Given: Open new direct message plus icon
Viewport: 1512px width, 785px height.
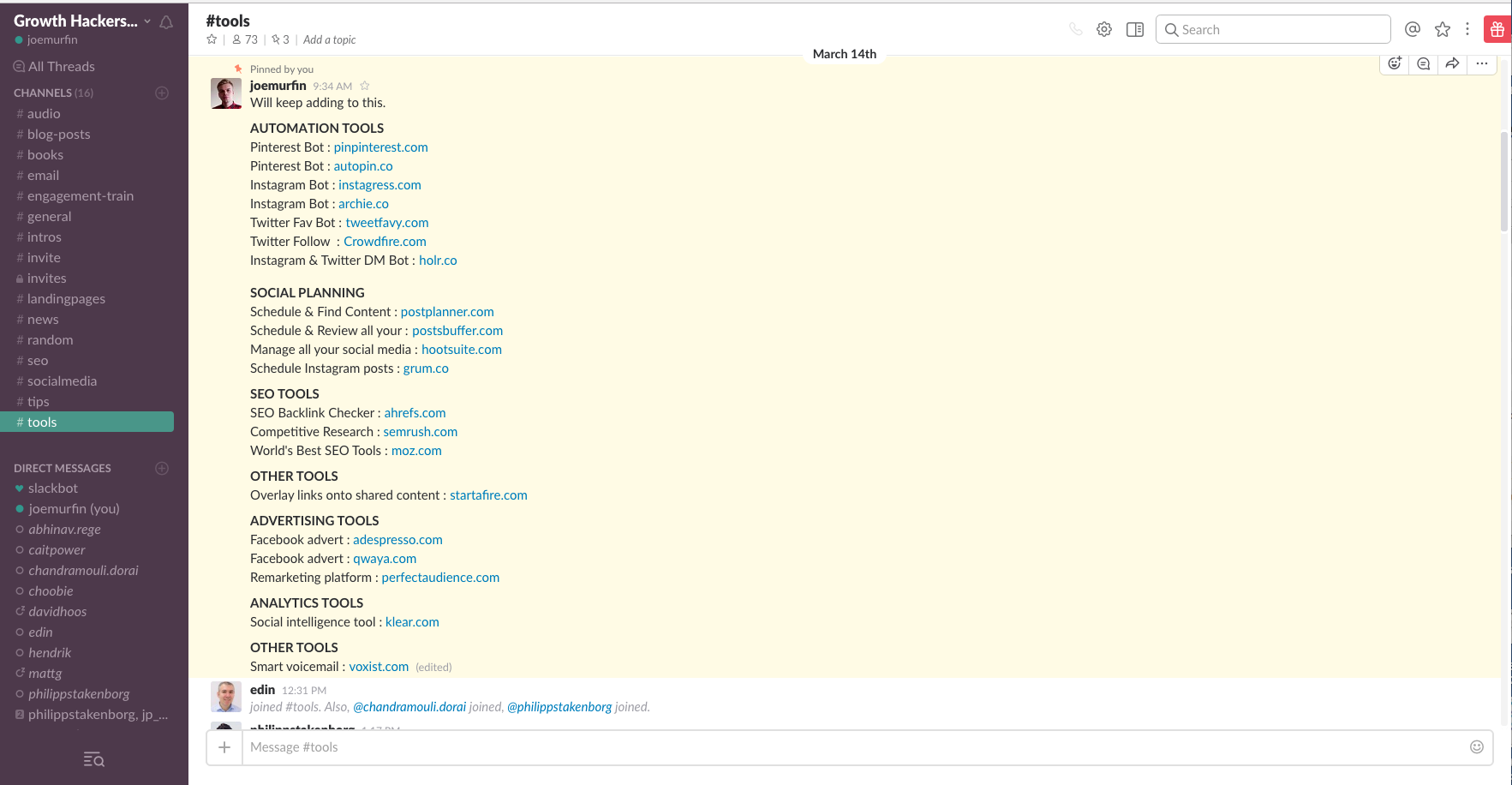Looking at the screenshot, I should click(162, 468).
